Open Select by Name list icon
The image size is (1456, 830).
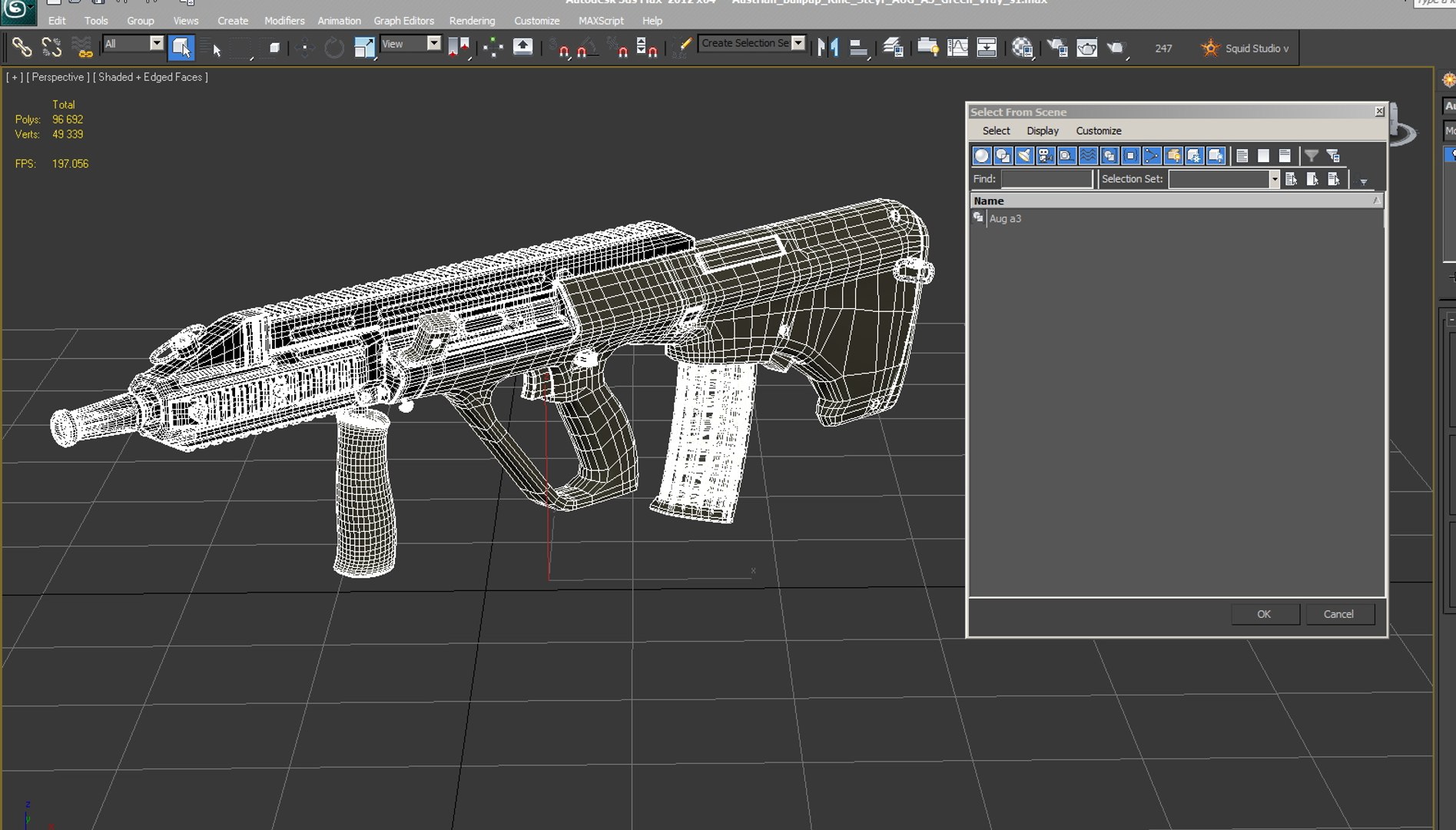click(x=211, y=48)
